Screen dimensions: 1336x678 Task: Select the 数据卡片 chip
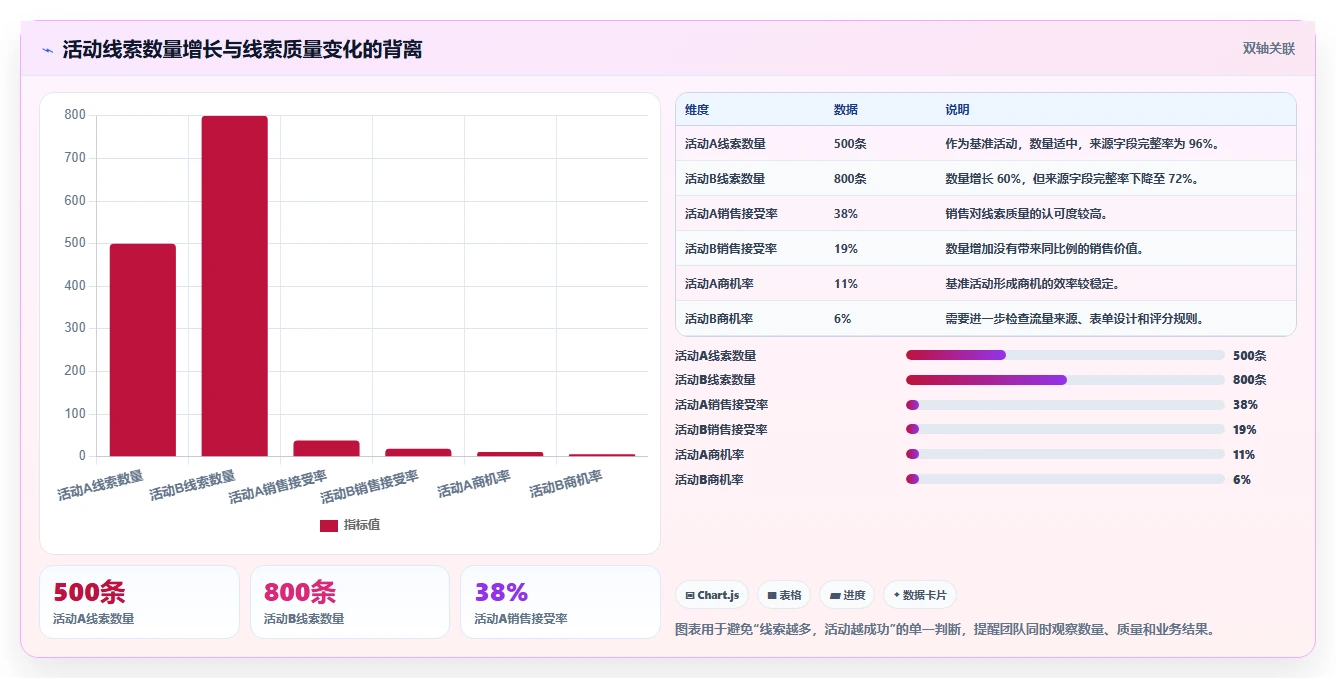click(920, 595)
